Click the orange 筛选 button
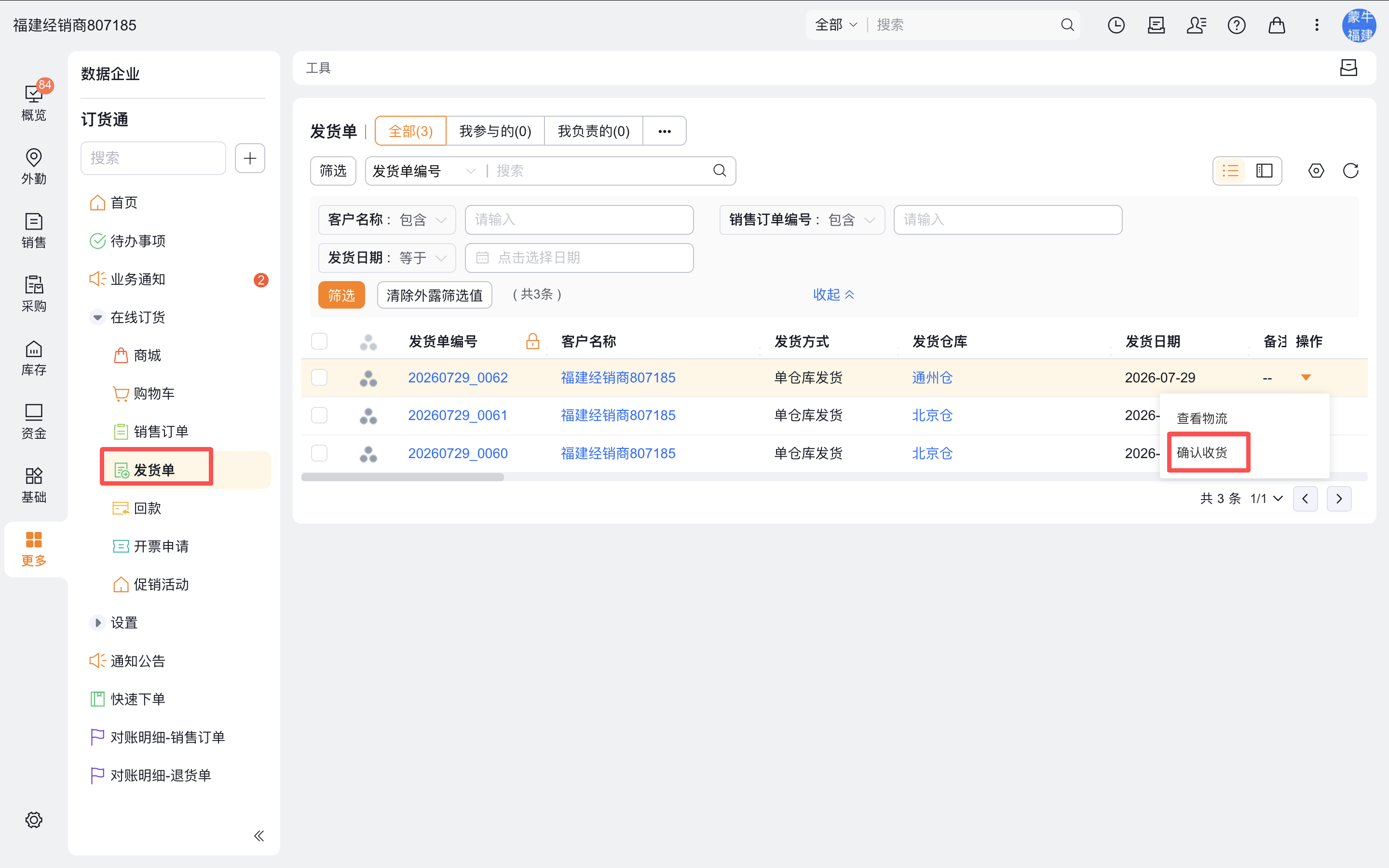The image size is (1389, 868). (x=341, y=295)
